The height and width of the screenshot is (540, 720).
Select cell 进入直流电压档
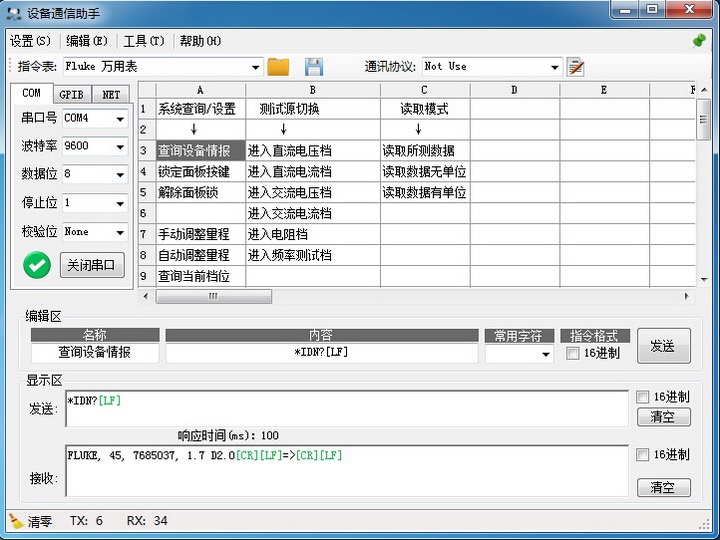(x=313, y=151)
